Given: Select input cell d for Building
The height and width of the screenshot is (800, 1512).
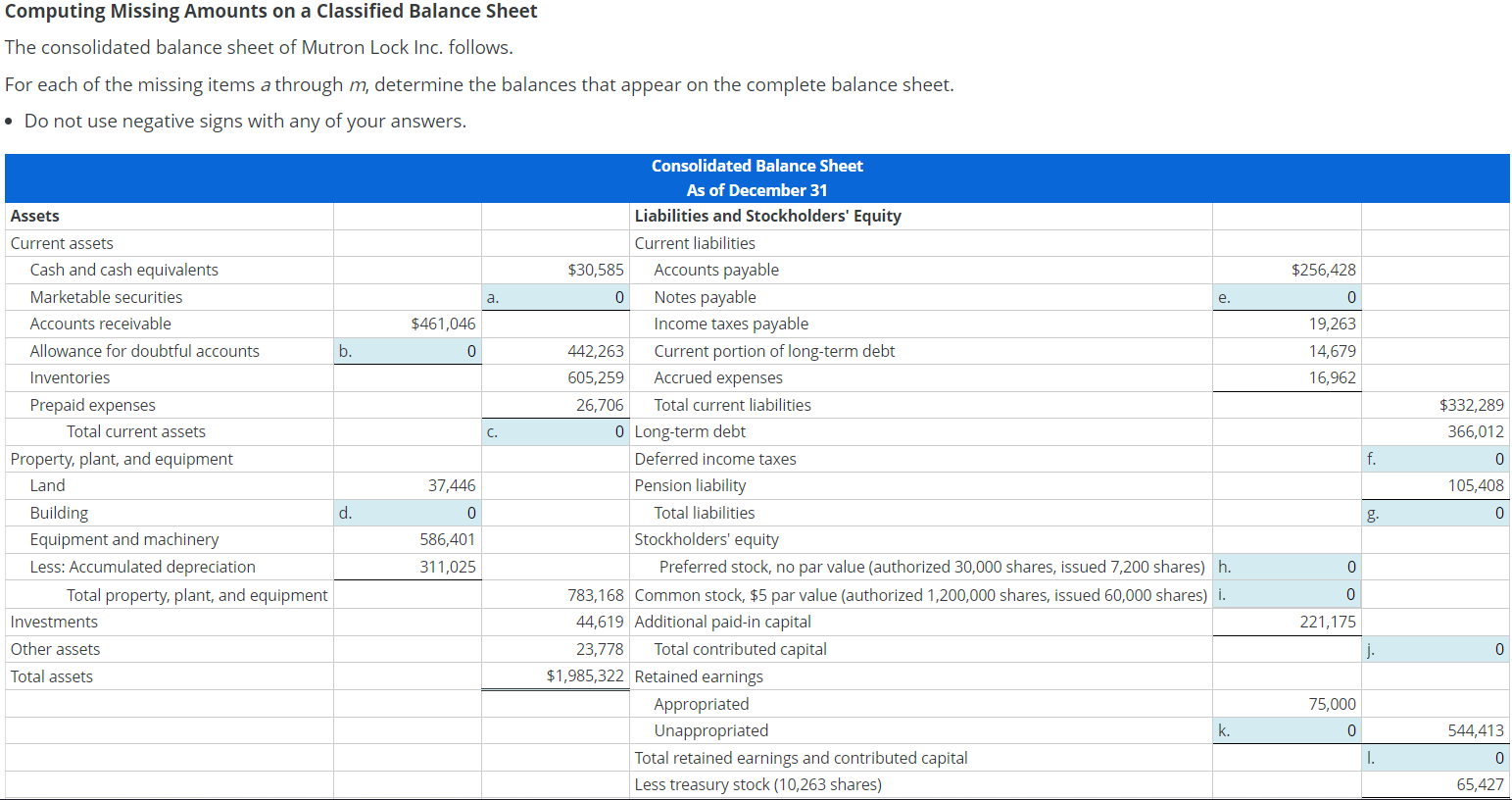Looking at the screenshot, I should 407,512.
